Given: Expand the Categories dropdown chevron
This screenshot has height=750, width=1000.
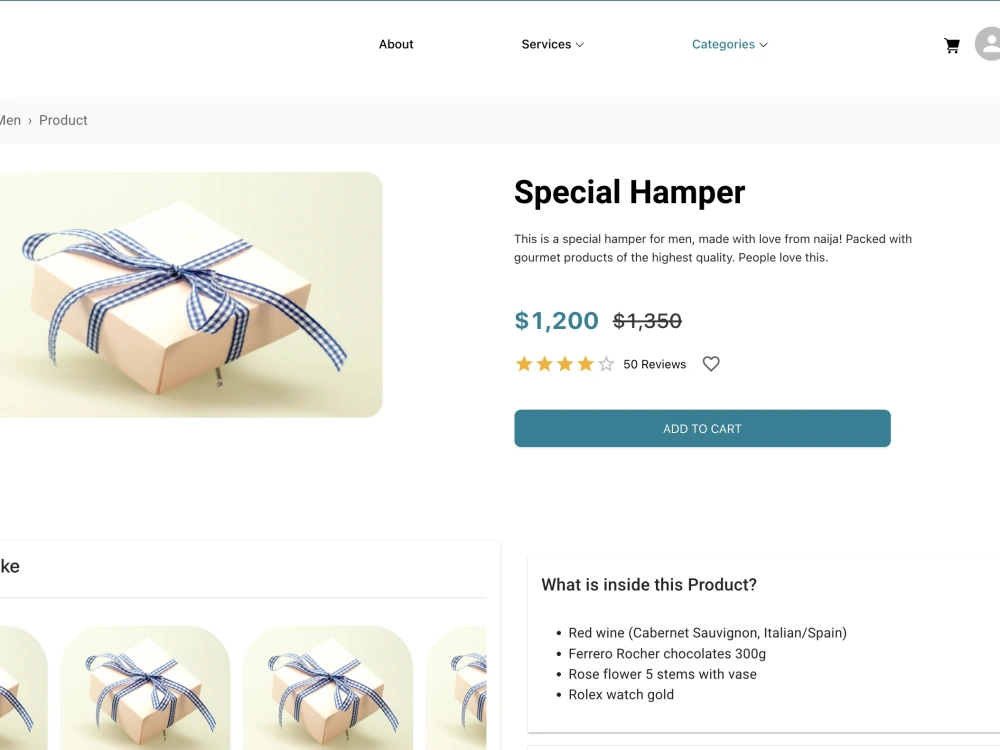Looking at the screenshot, I should coord(763,45).
